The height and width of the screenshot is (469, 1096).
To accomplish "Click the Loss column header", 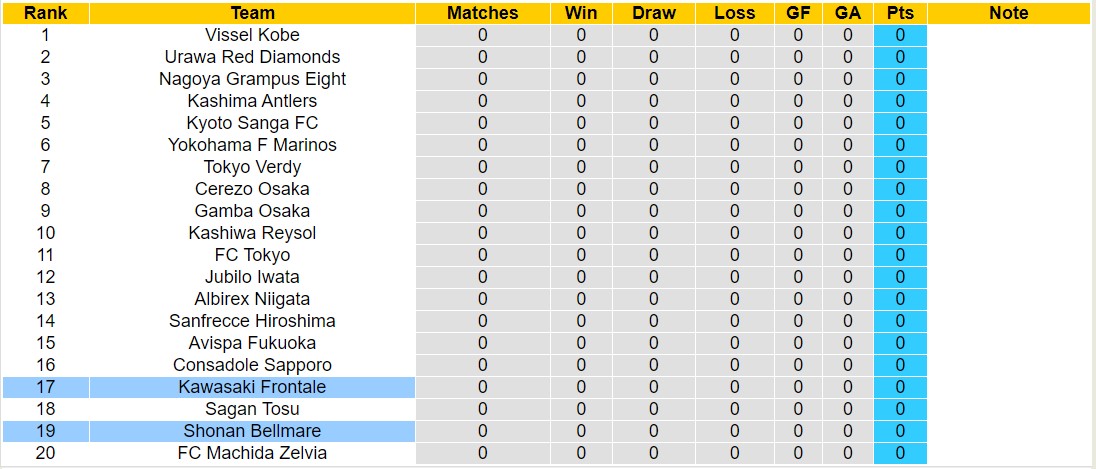I will pos(735,13).
